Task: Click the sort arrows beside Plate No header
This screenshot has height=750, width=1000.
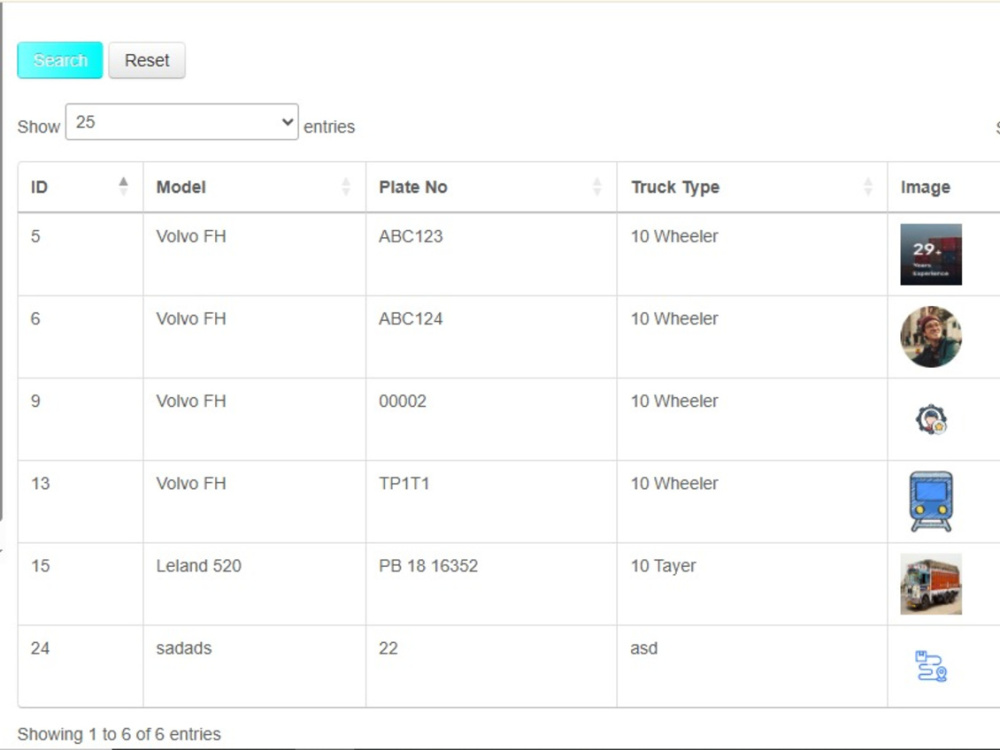Action: [597, 187]
